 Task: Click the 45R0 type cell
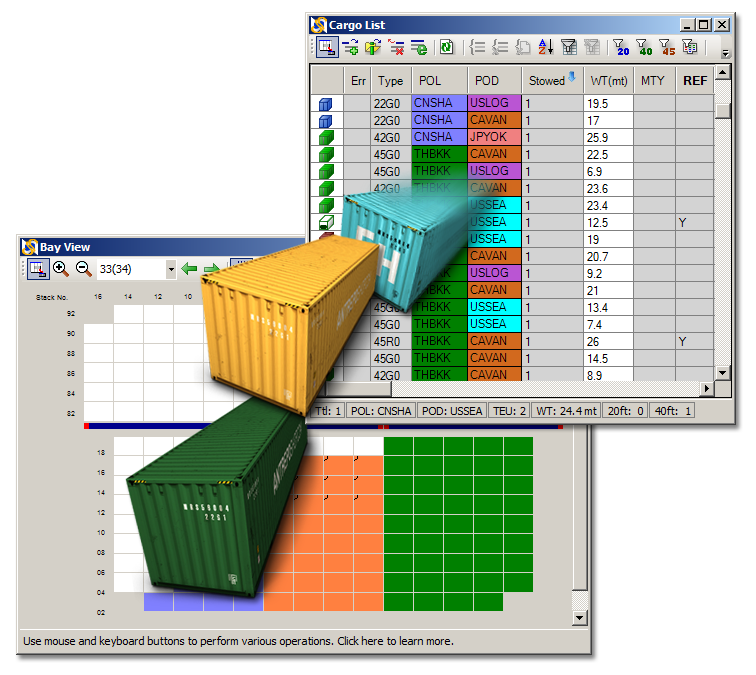click(x=391, y=341)
